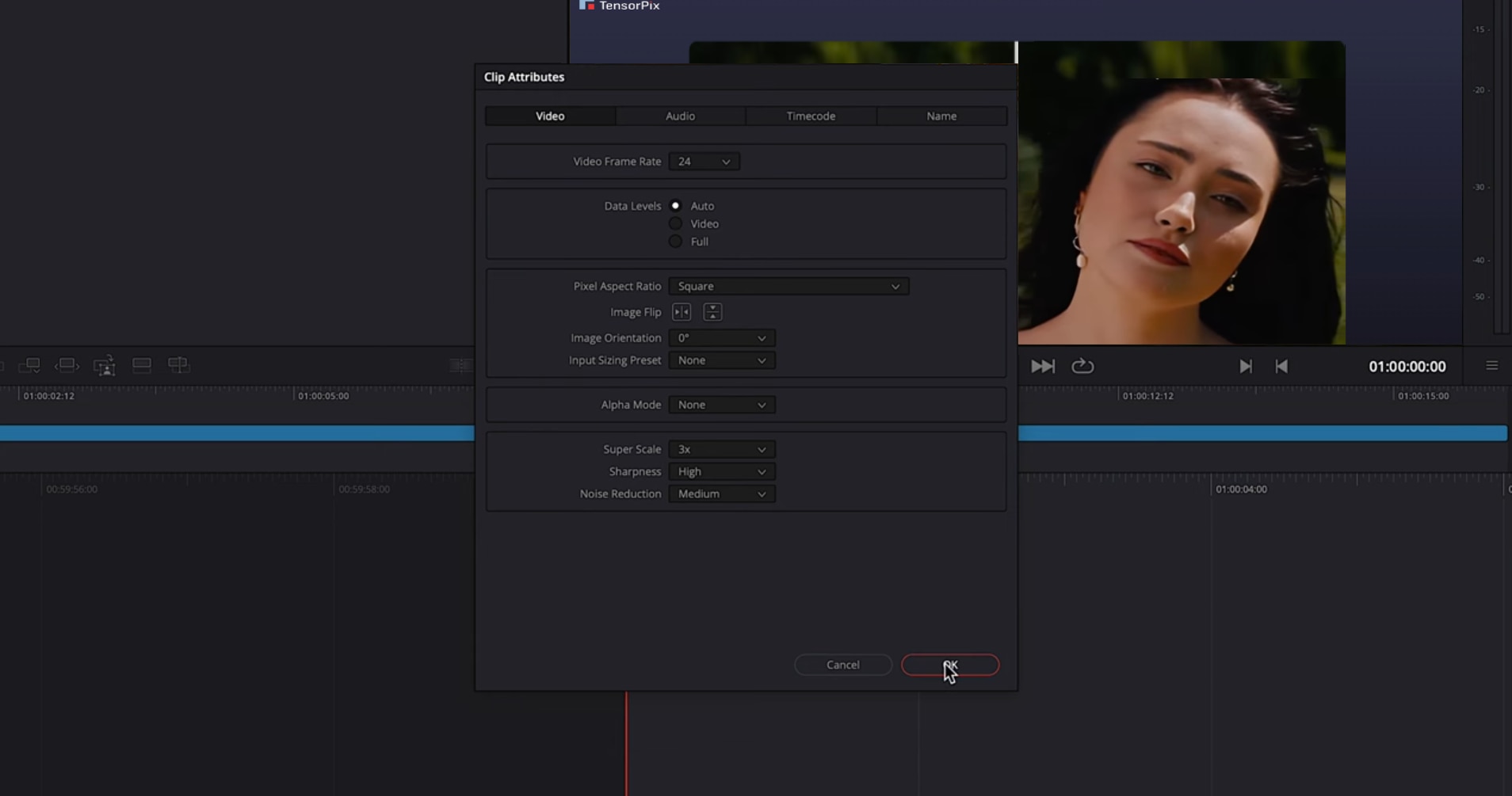Open the Input Sizing Preset dropdown
The height and width of the screenshot is (796, 1512).
[721, 360]
